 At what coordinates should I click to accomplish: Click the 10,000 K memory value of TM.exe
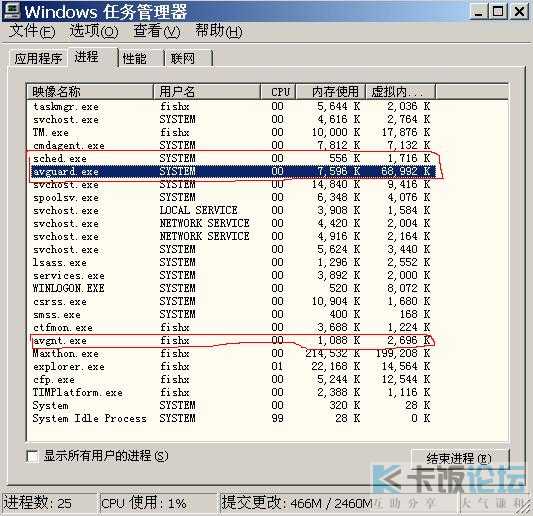[336, 132]
